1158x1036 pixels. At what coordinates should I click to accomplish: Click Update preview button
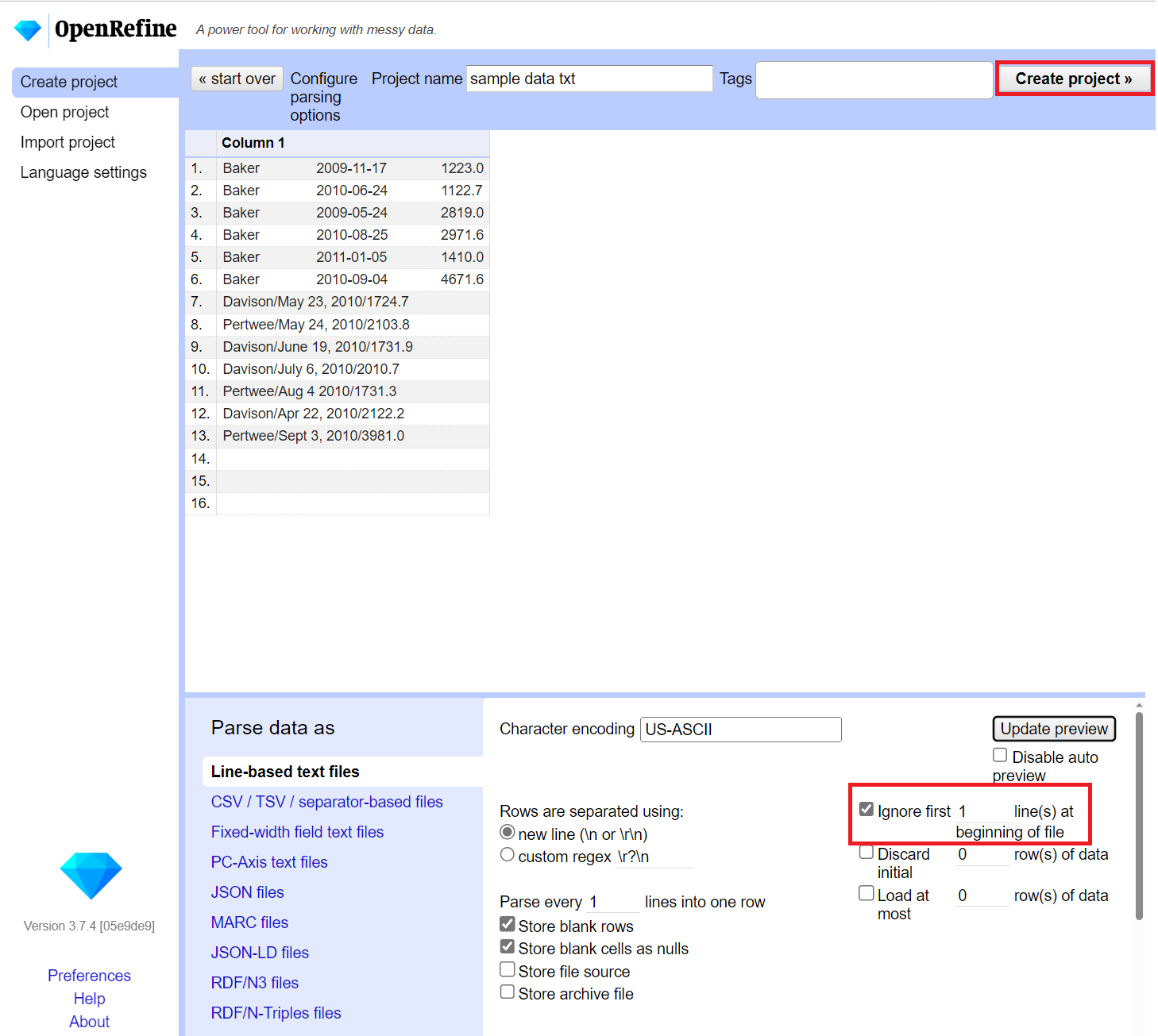coord(1054,729)
